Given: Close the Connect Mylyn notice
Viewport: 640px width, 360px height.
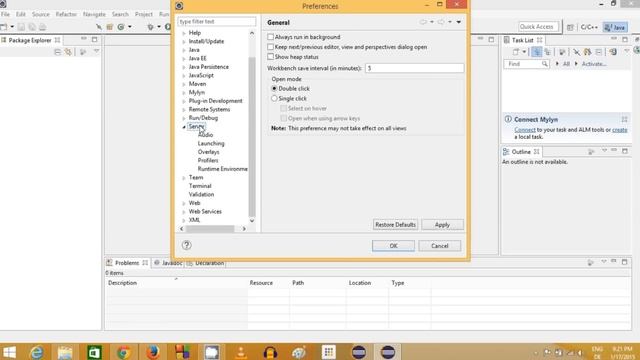Looking at the screenshot, I should click(x=624, y=119).
